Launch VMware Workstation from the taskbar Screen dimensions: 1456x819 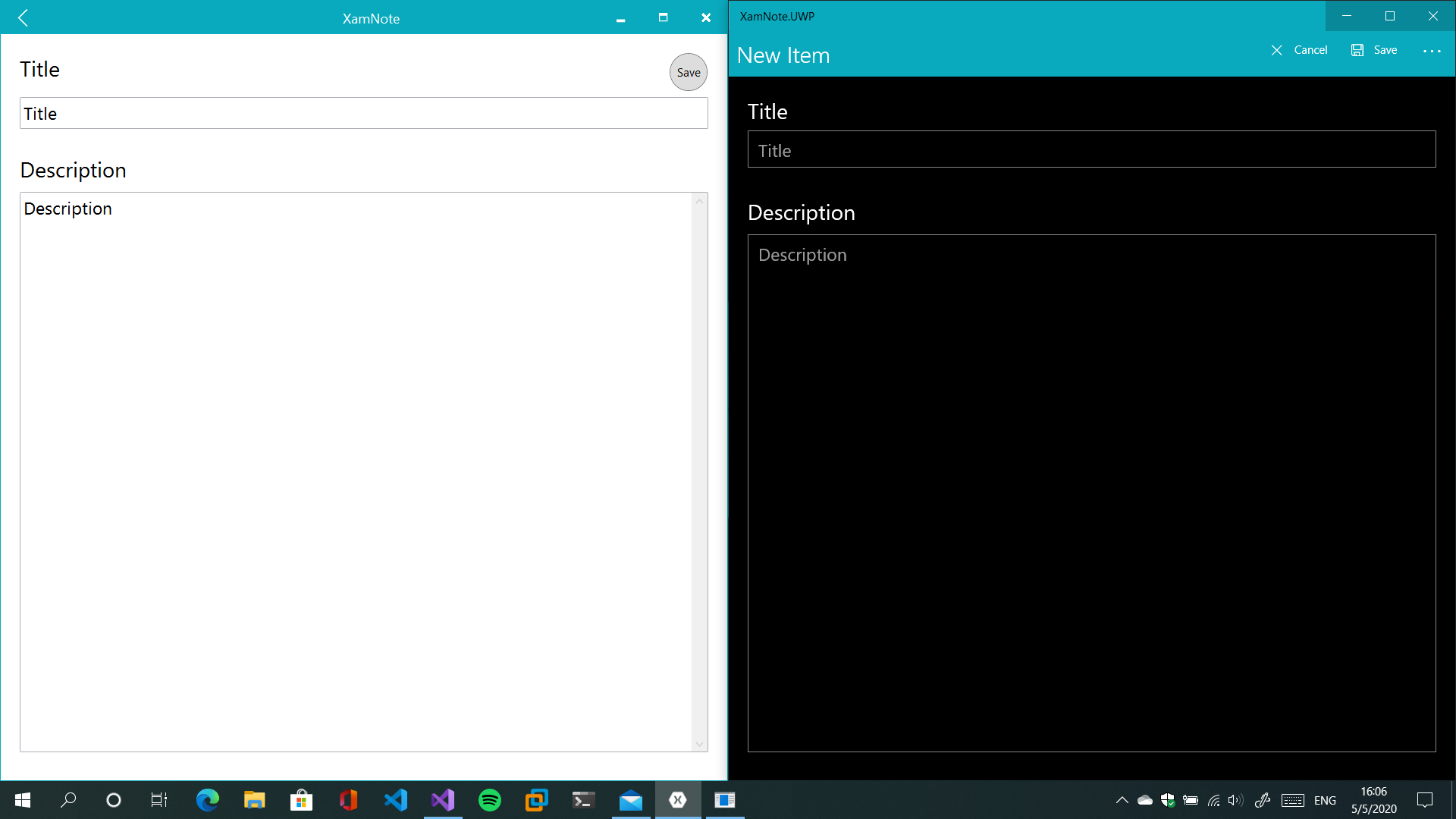click(536, 800)
